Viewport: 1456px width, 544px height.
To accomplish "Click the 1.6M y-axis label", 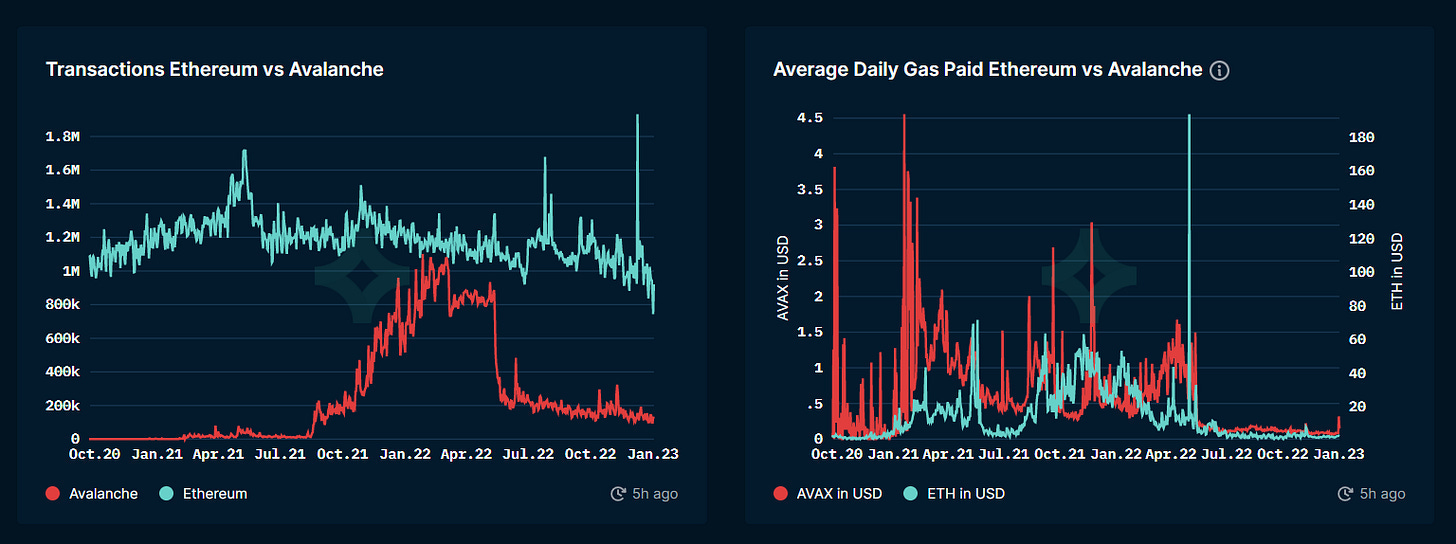I will tap(63, 170).
